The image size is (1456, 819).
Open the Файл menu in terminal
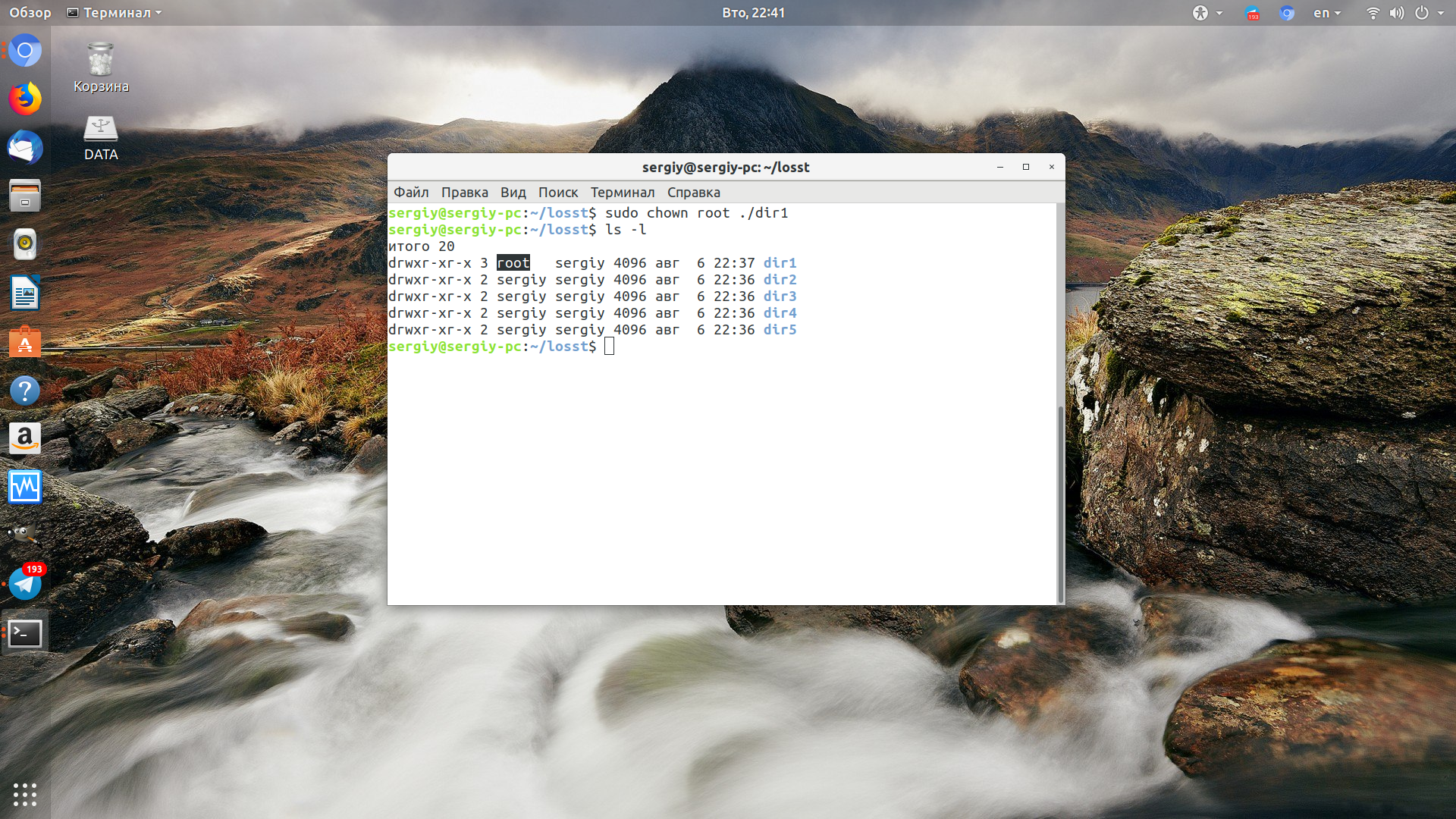[x=411, y=193]
